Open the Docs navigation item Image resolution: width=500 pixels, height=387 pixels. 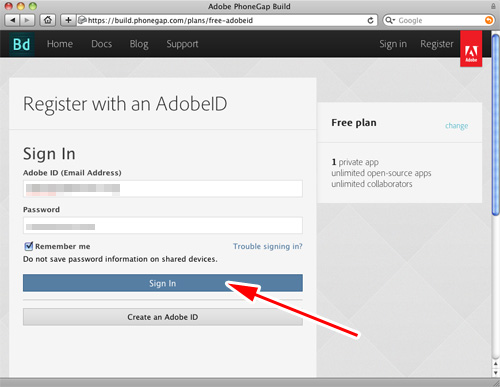click(x=101, y=44)
